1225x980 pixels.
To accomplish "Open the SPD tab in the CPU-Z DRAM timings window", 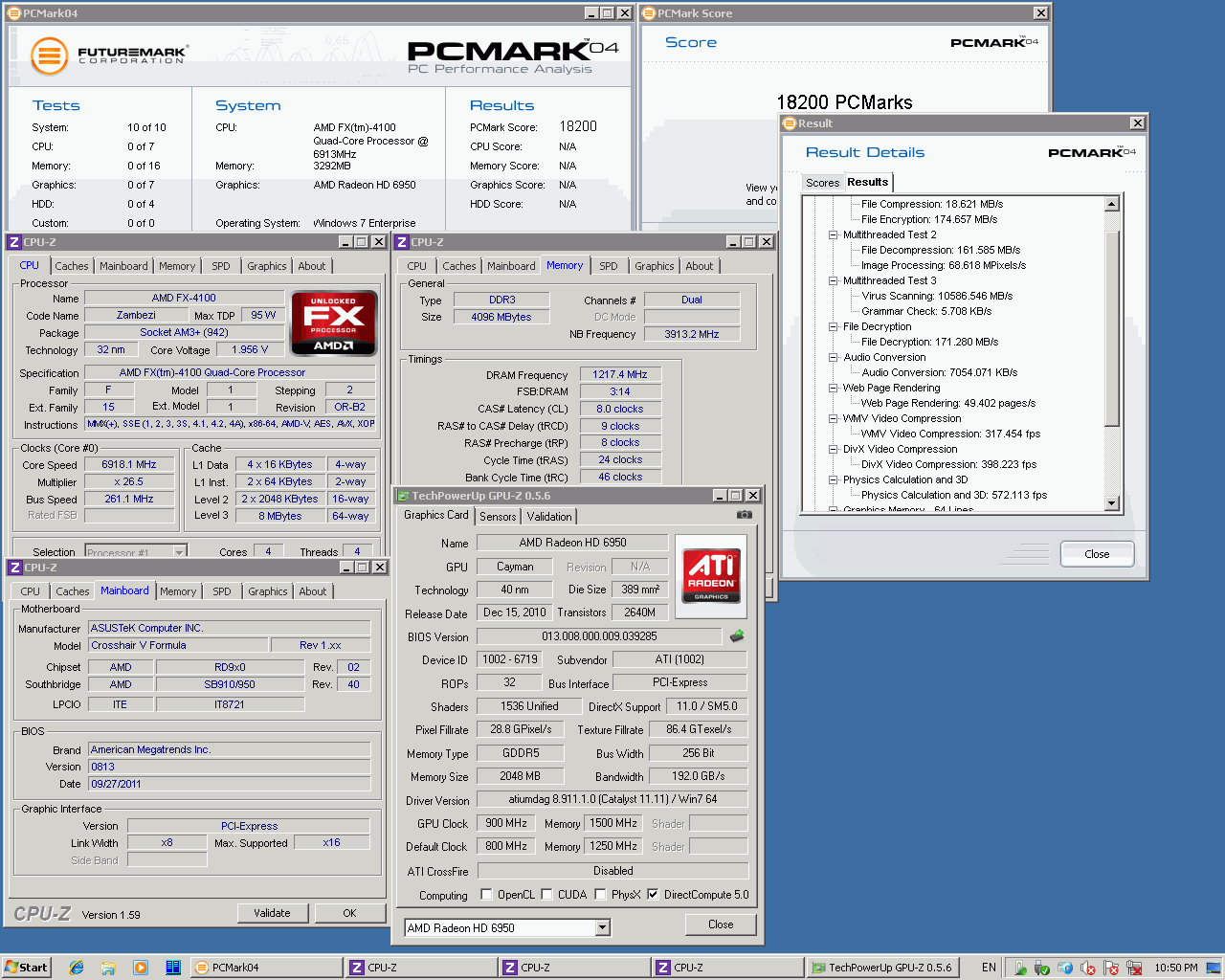I will (x=609, y=266).
